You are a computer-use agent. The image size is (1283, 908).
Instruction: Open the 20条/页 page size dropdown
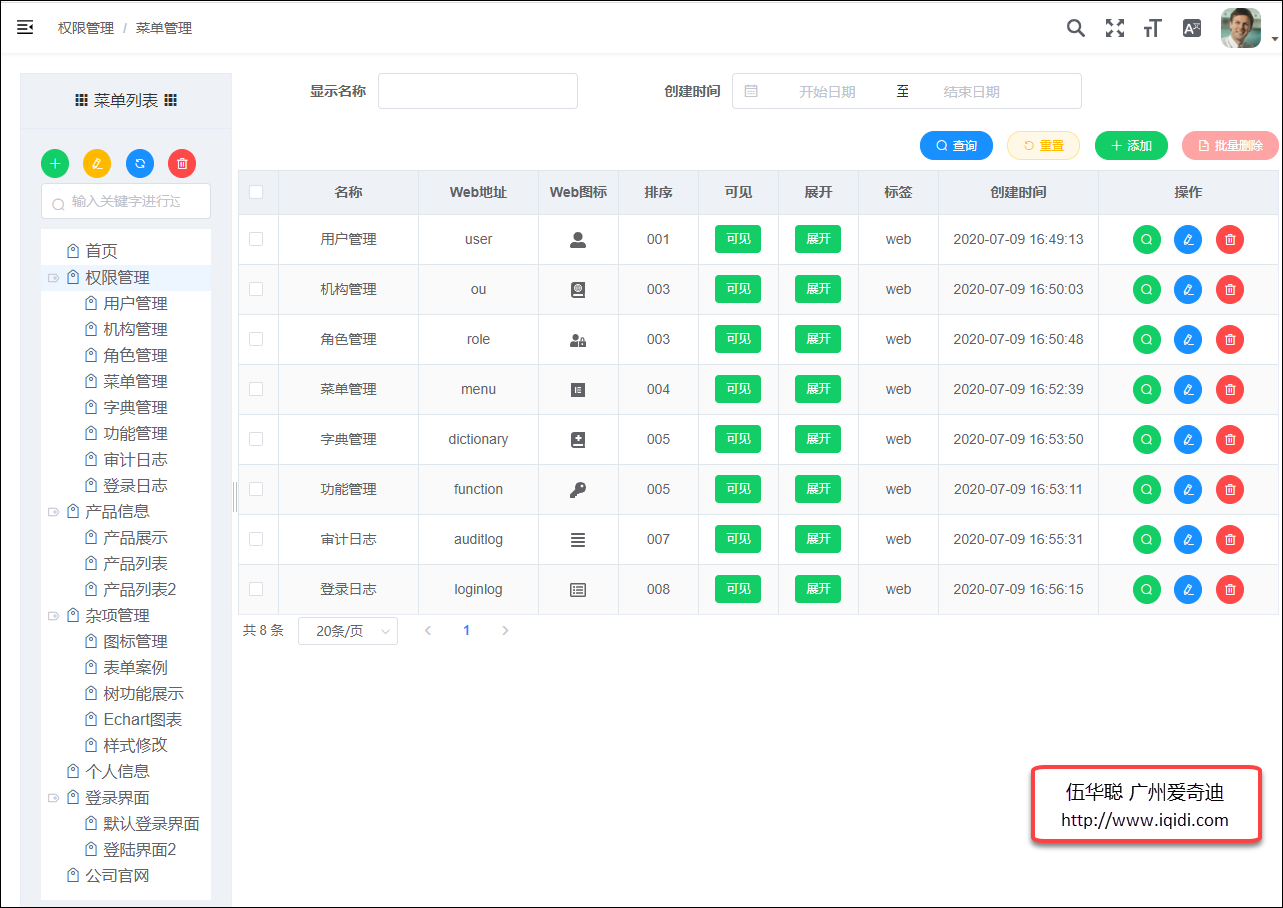click(x=348, y=631)
